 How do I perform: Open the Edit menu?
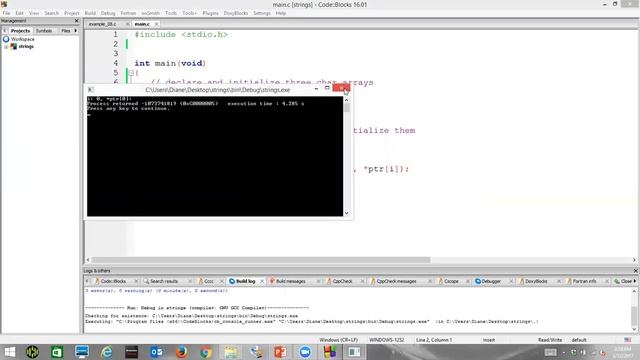(19, 13)
